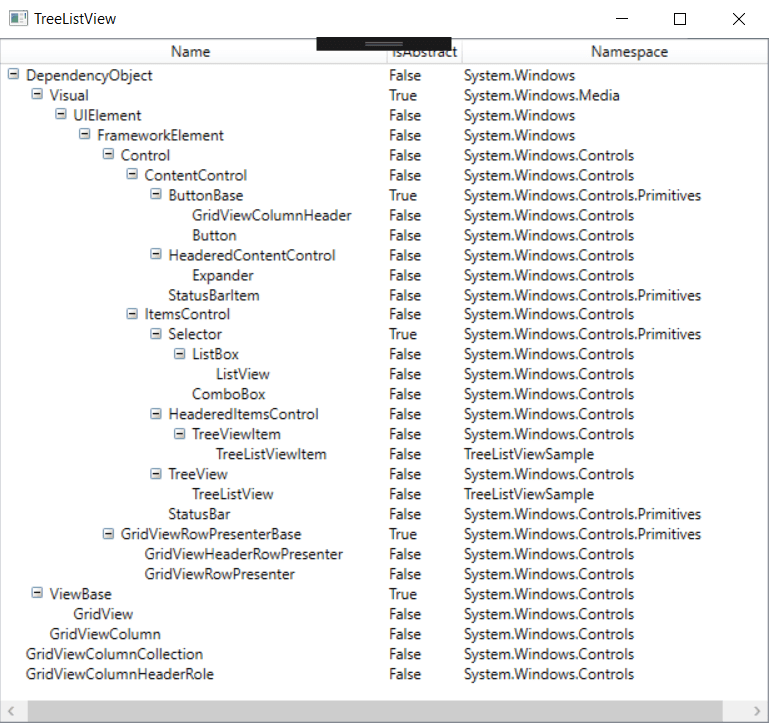Collapse the TreeView node expander
Screen dimensions: 769x723
pyautogui.click(x=156, y=474)
